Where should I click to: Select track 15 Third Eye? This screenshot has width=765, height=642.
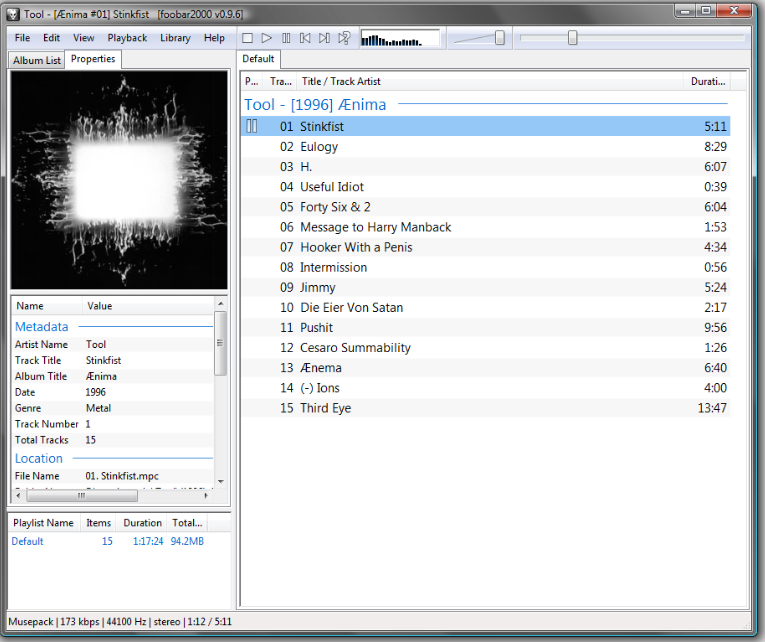[x=326, y=408]
